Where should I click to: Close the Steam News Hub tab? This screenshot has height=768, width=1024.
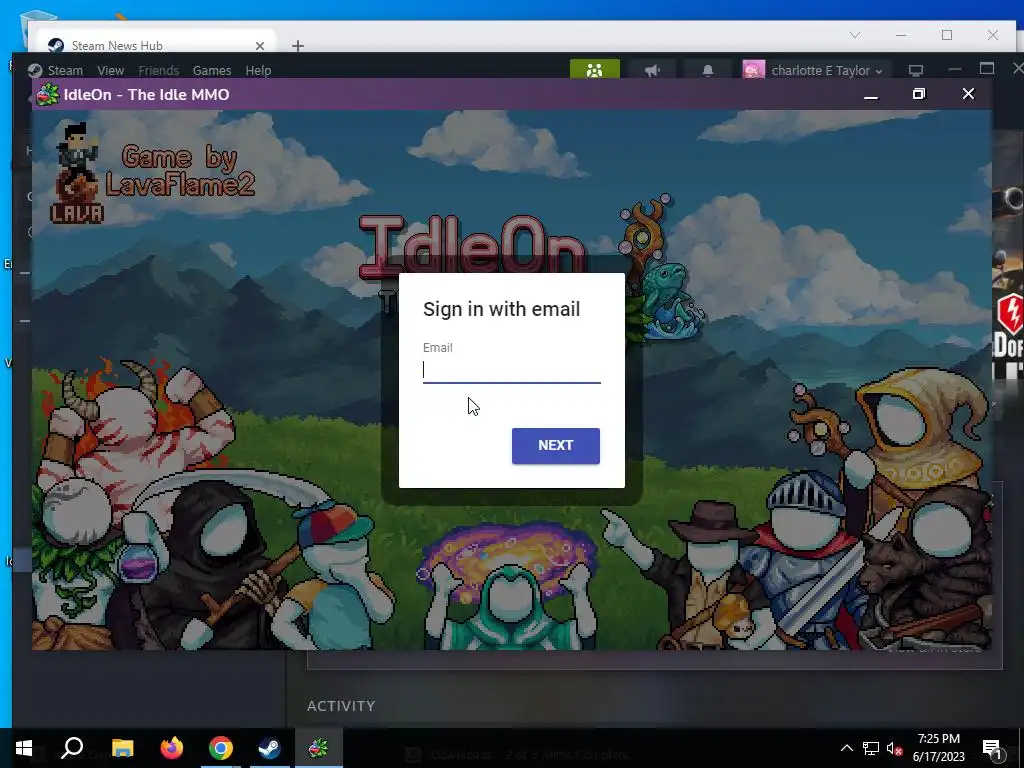pos(260,46)
